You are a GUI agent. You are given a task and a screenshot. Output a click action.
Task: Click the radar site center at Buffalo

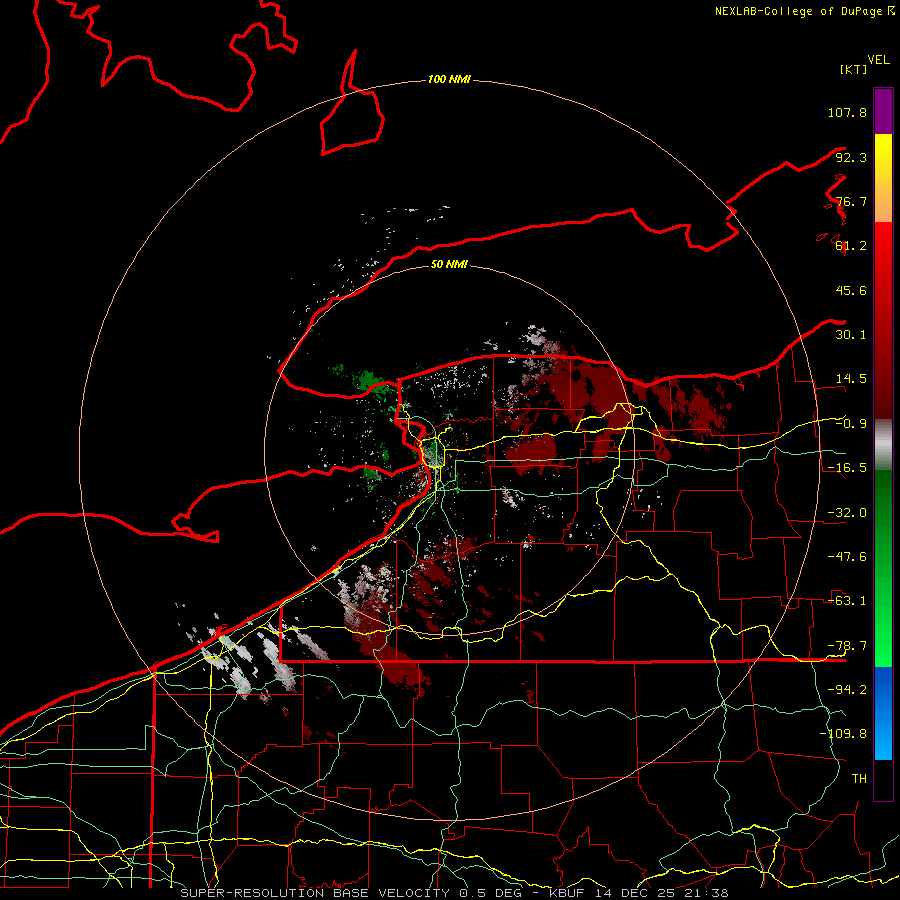[435, 453]
